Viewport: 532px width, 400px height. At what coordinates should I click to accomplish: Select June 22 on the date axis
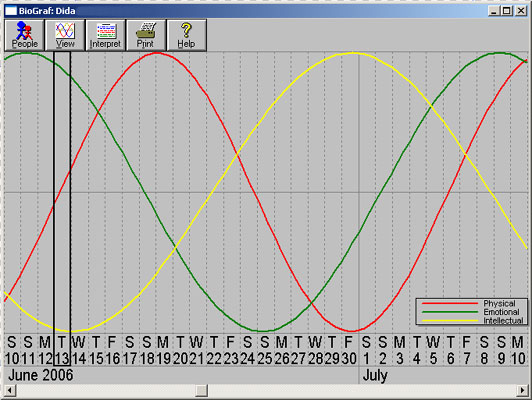[214, 358]
